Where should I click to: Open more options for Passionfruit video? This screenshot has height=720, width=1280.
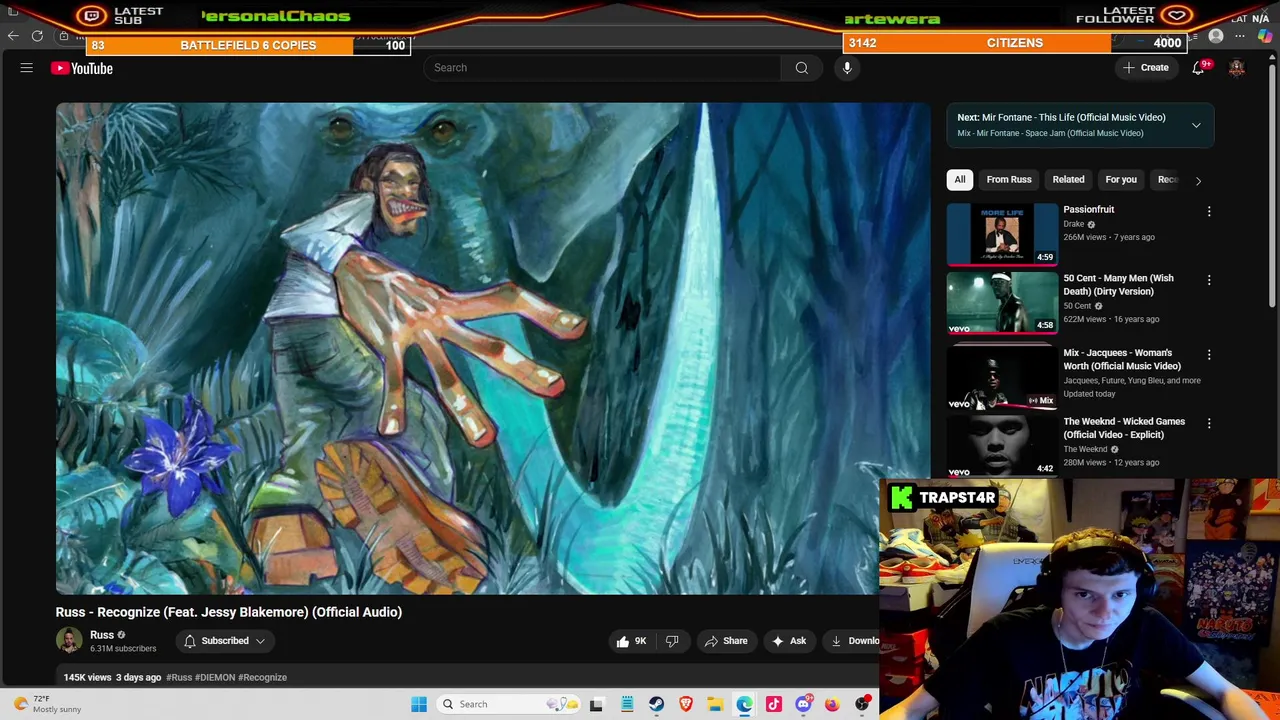tap(1209, 212)
